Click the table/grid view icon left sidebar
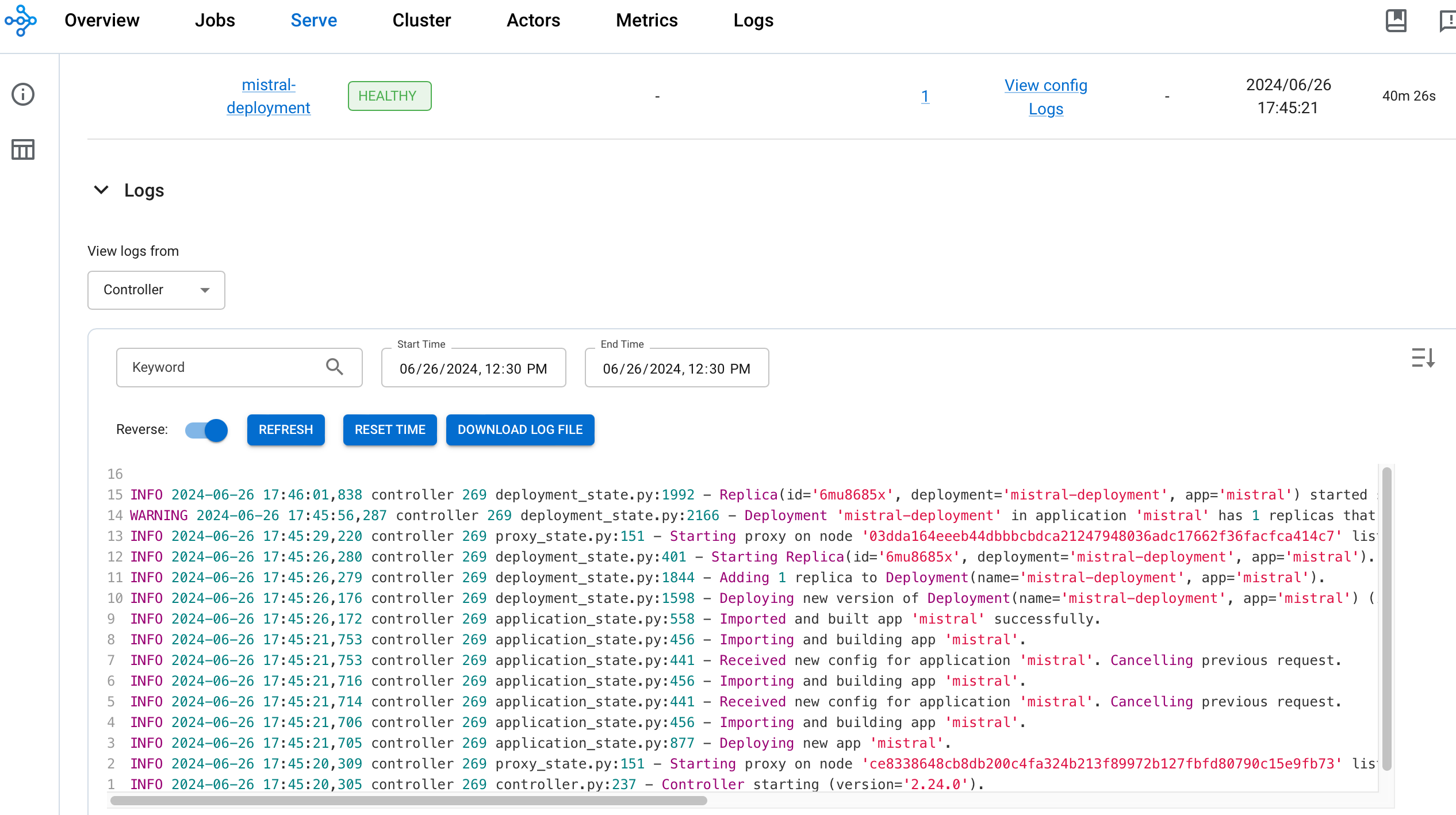This screenshot has height=815, width=1456. tap(22, 149)
